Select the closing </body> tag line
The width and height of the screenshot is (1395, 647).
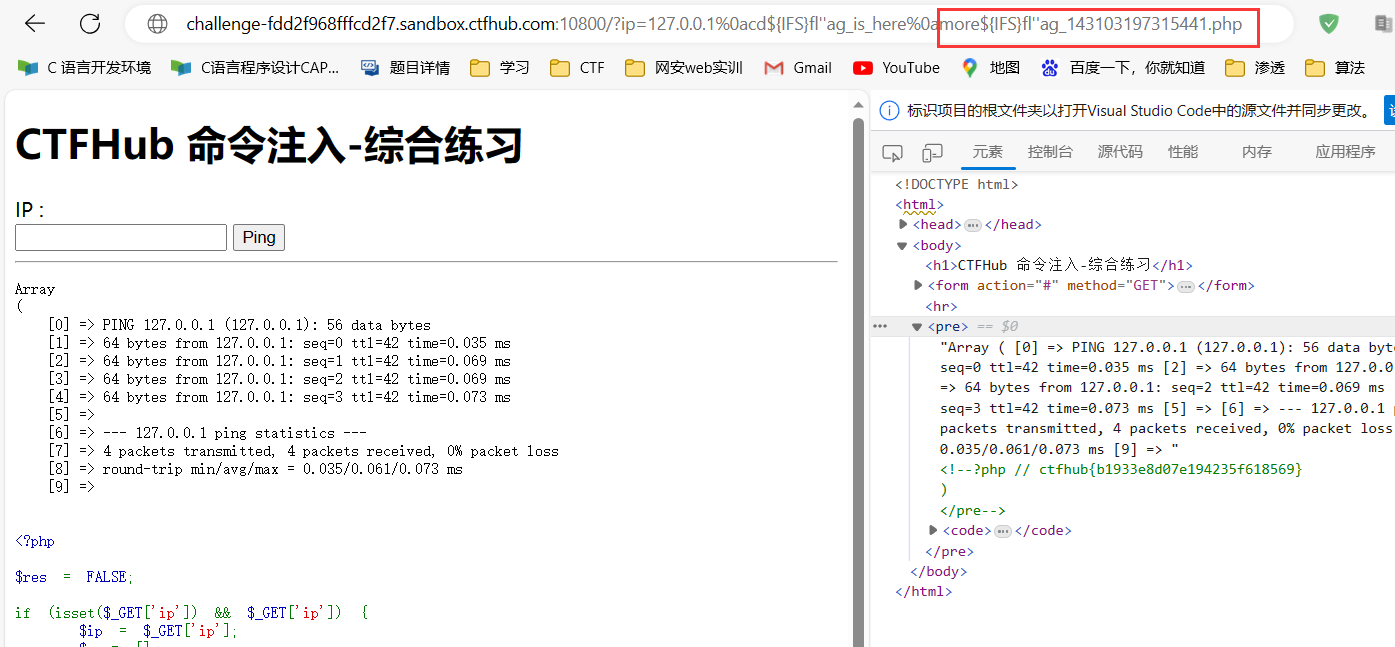[x=938, y=572]
